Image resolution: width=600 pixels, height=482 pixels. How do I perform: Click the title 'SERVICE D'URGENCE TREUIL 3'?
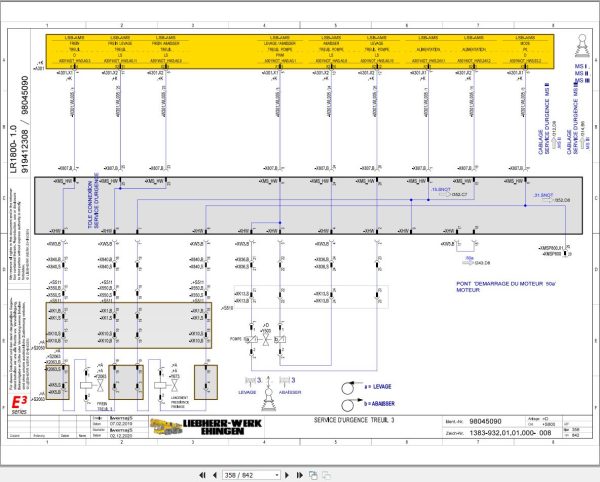(x=354, y=420)
